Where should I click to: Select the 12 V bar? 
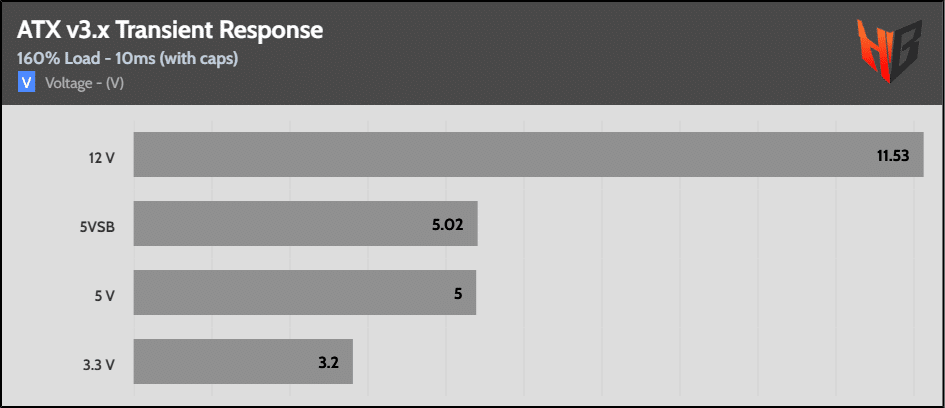click(x=529, y=154)
